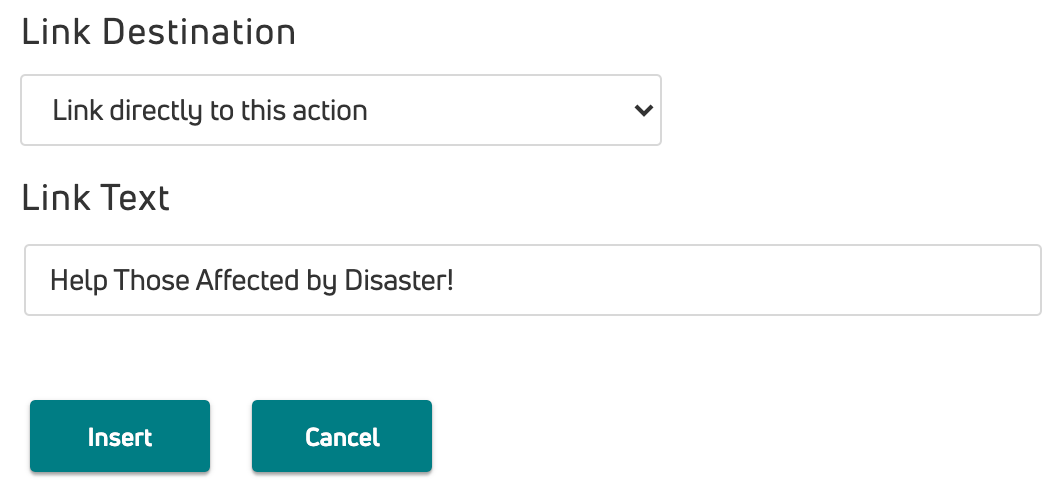This screenshot has width=1060, height=488.
Task: Click the empty area of Link Text field
Action: [750, 280]
